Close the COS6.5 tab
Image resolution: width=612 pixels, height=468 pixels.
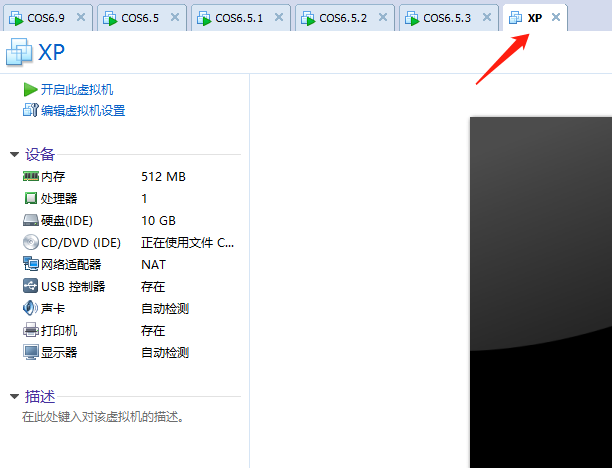click(x=175, y=17)
